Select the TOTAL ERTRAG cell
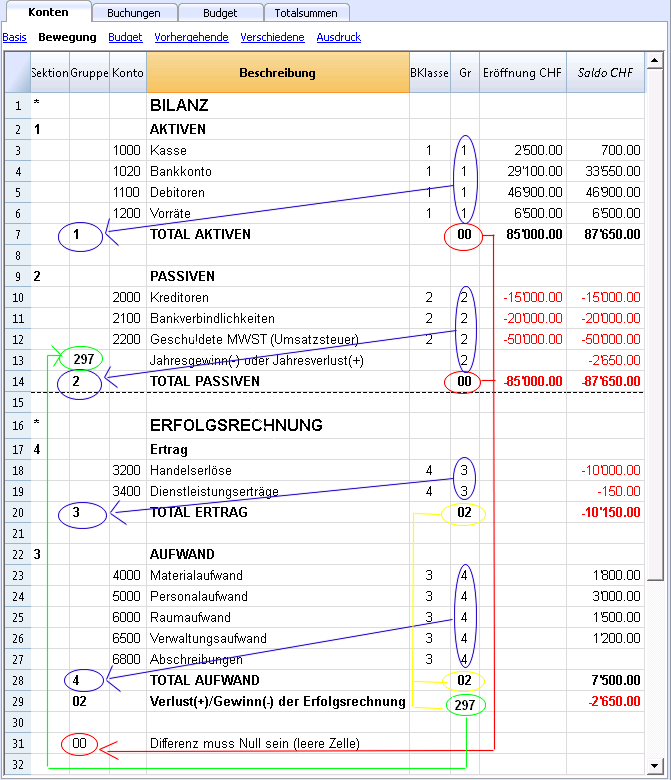The height and width of the screenshot is (780, 671). [x=278, y=512]
